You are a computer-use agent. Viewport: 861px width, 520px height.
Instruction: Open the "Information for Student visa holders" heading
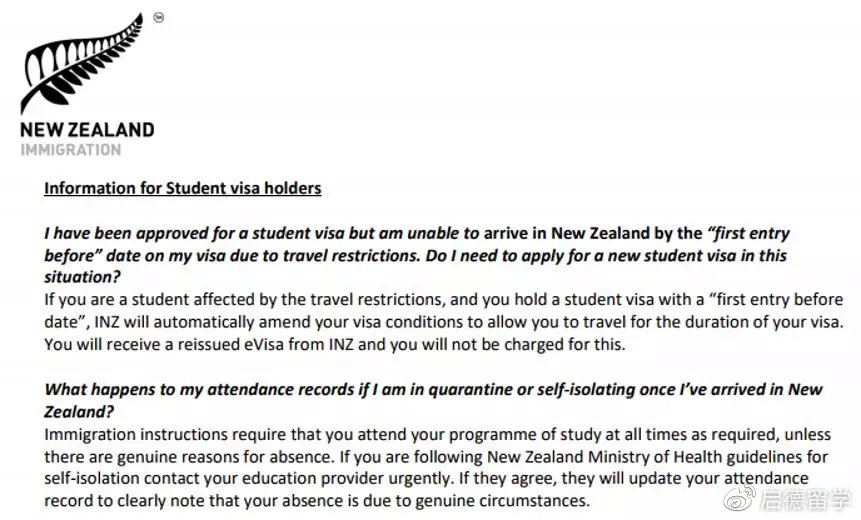click(182, 188)
